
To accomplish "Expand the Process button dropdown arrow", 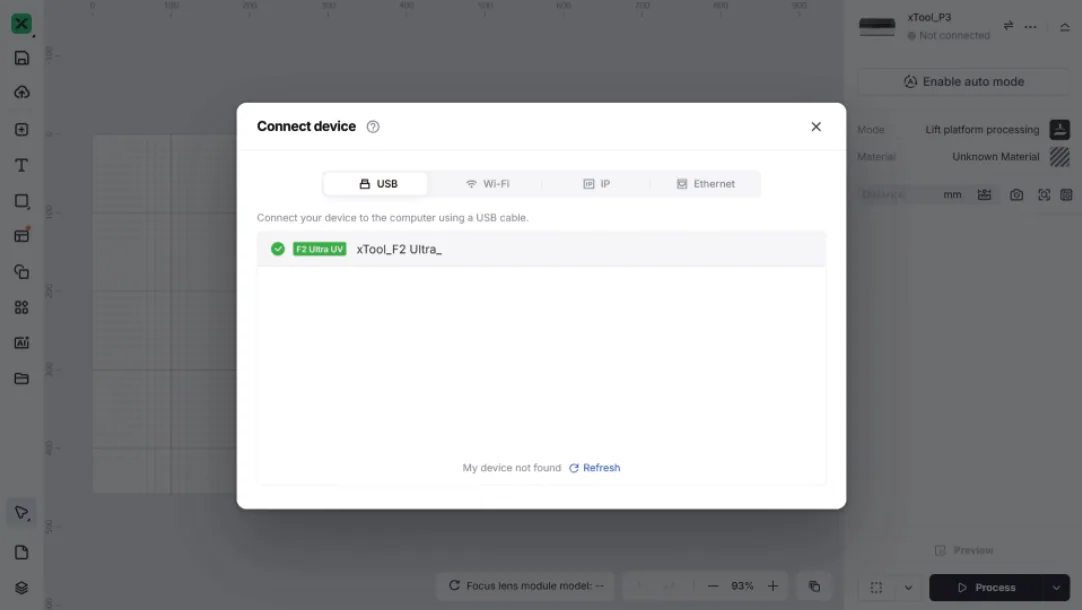I will pos(1056,588).
